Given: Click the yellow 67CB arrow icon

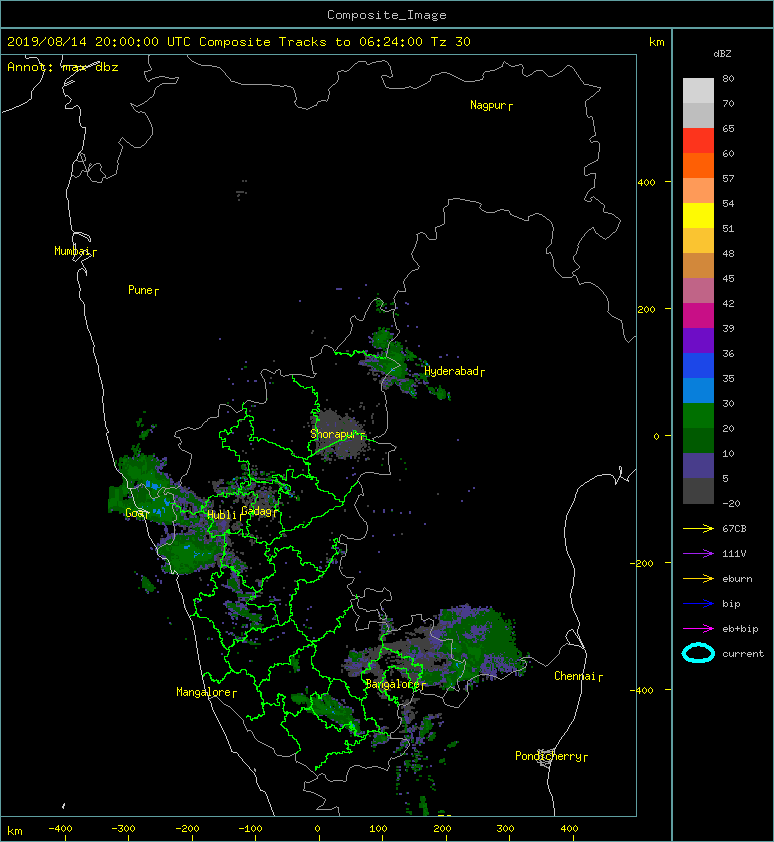Looking at the screenshot, I should tap(698, 529).
